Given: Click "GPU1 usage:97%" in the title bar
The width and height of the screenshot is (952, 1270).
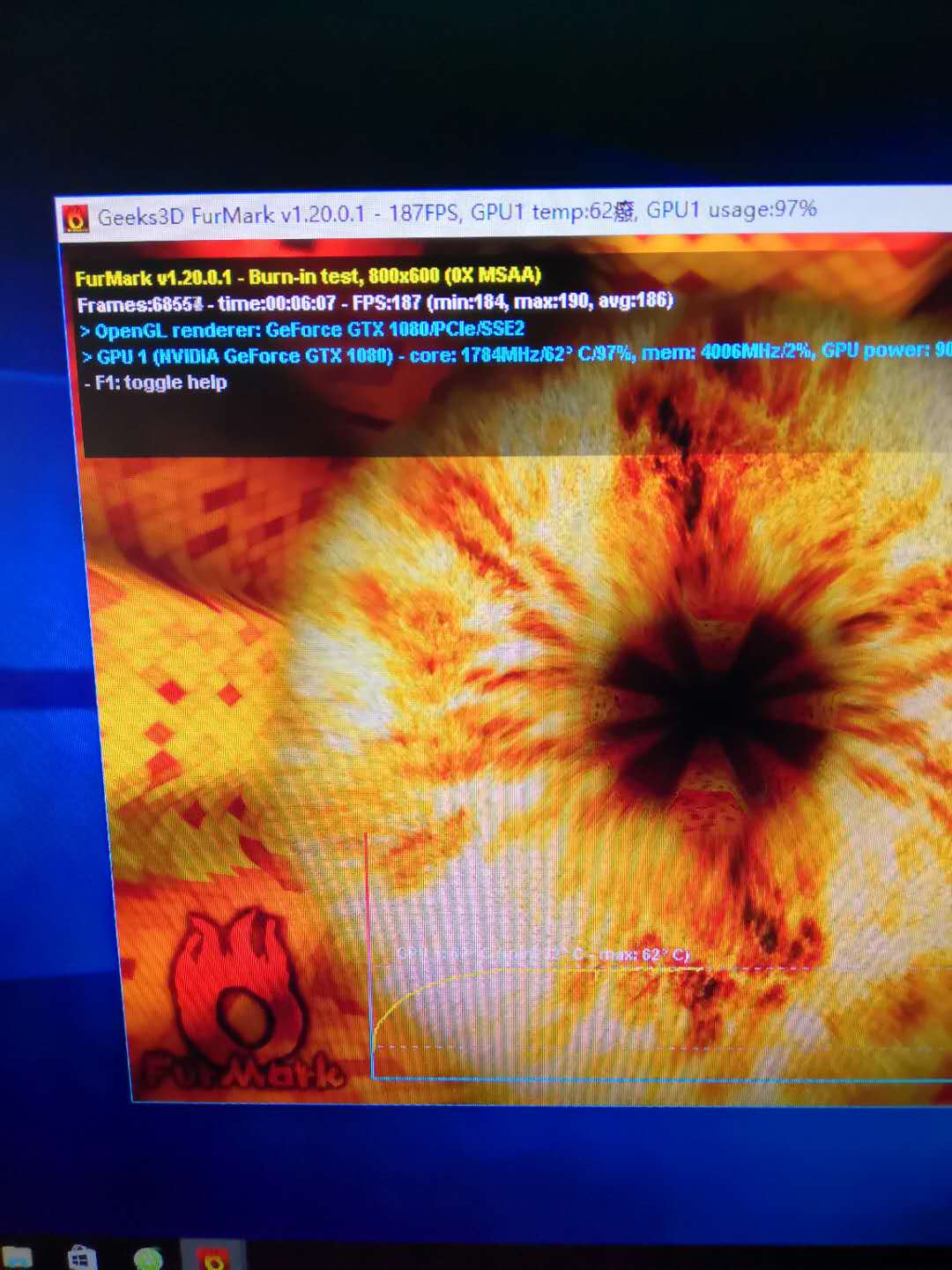Looking at the screenshot, I should 732,210.
